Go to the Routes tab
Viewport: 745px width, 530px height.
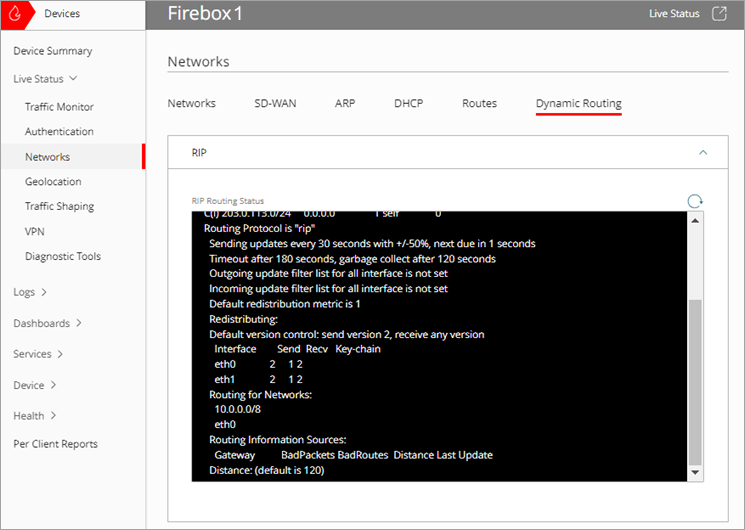(x=479, y=103)
